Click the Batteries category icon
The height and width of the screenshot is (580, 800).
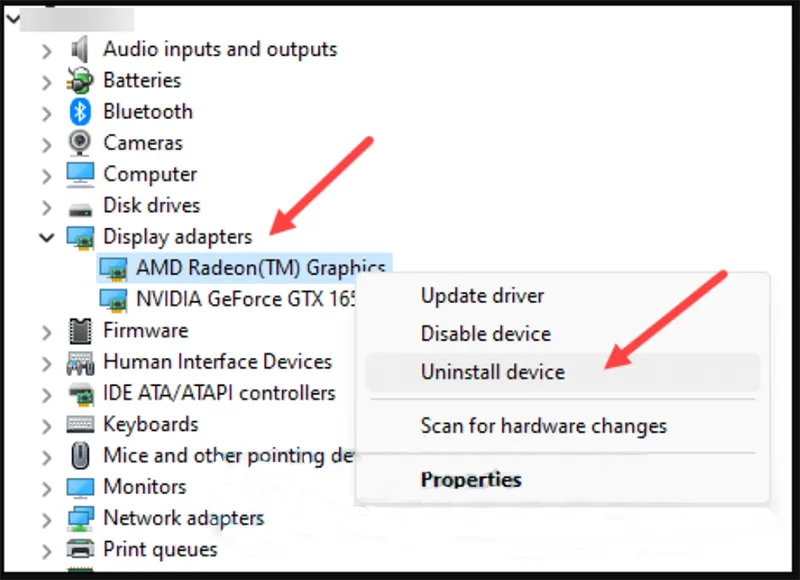tap(80, 80)
